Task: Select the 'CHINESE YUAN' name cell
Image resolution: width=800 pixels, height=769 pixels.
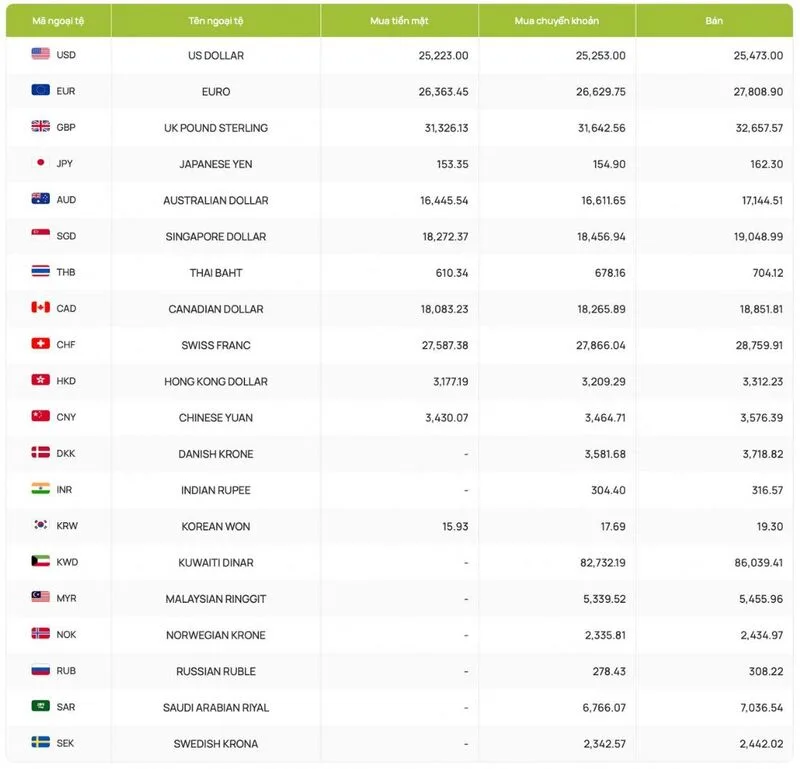Action: (x=216, y=418)
